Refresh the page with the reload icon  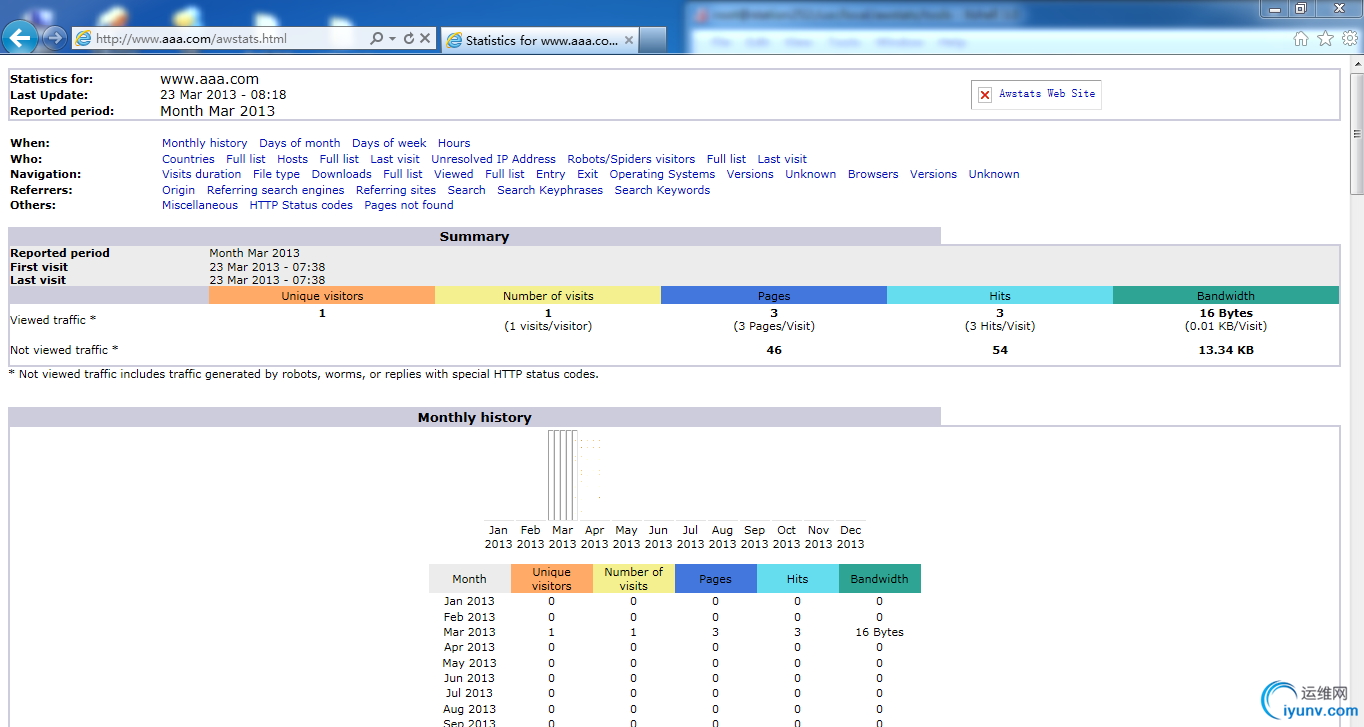click(408, 38)
